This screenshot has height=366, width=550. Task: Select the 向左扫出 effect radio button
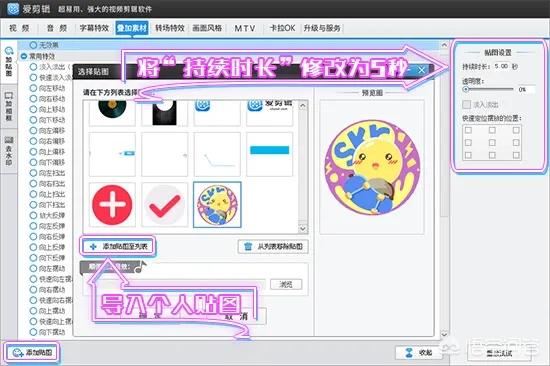(33, 173)
